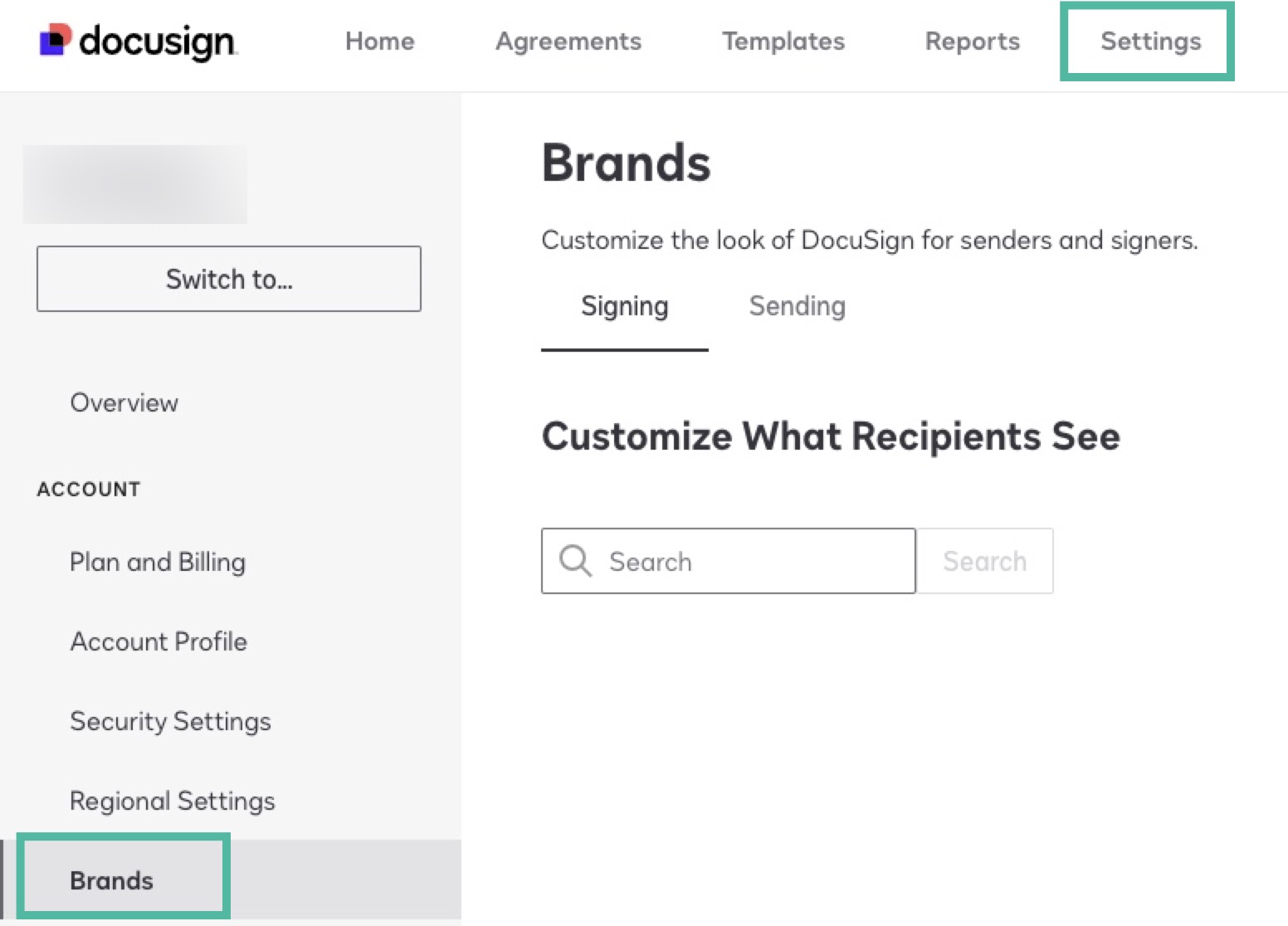Open the Settings menu item
Screen dimensions: 1288x926
[x=1149, y=41]
